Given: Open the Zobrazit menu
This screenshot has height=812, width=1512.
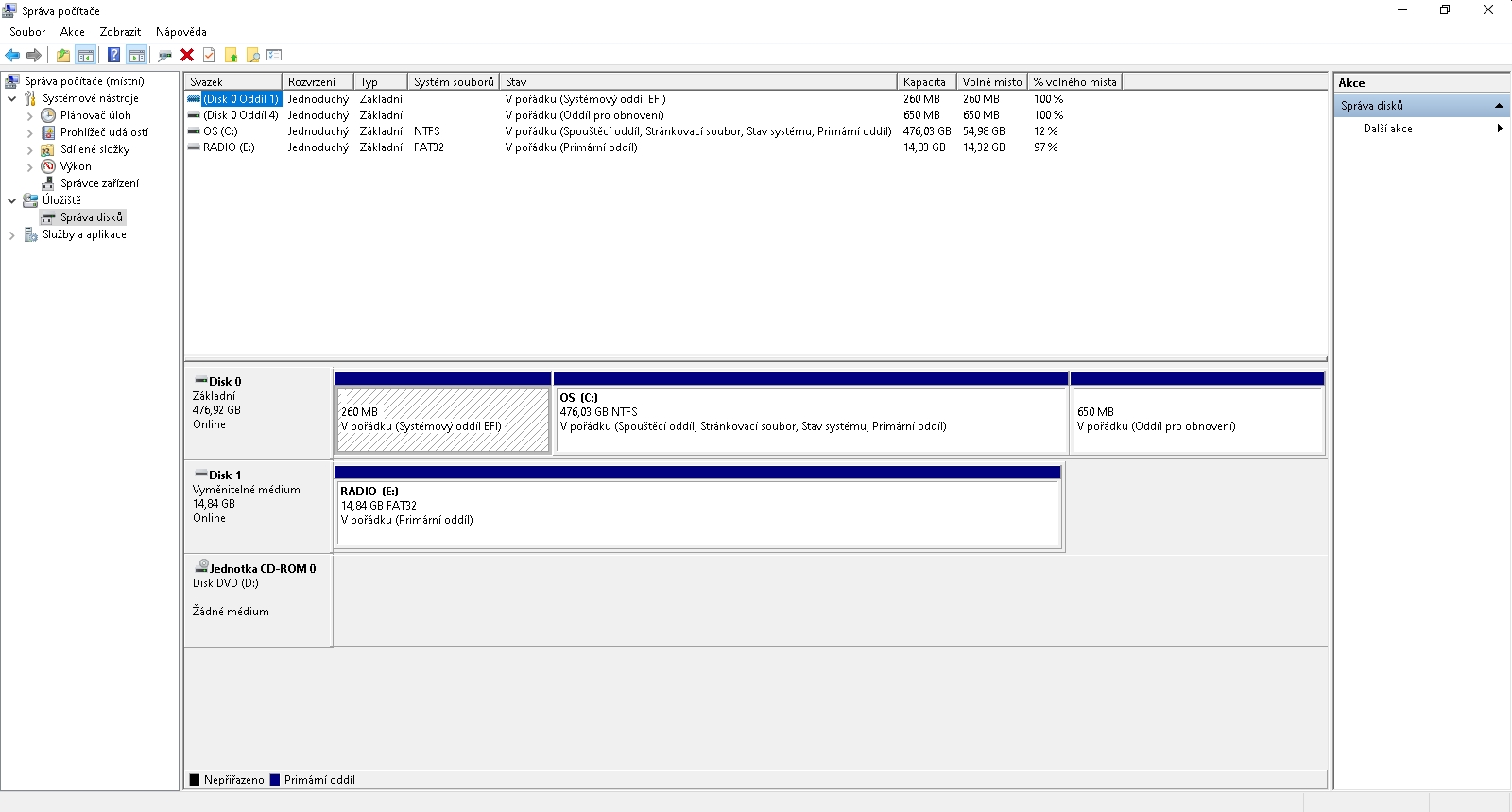Looking at the screenshot, I should pyautogui.click(x=120, y=31).
